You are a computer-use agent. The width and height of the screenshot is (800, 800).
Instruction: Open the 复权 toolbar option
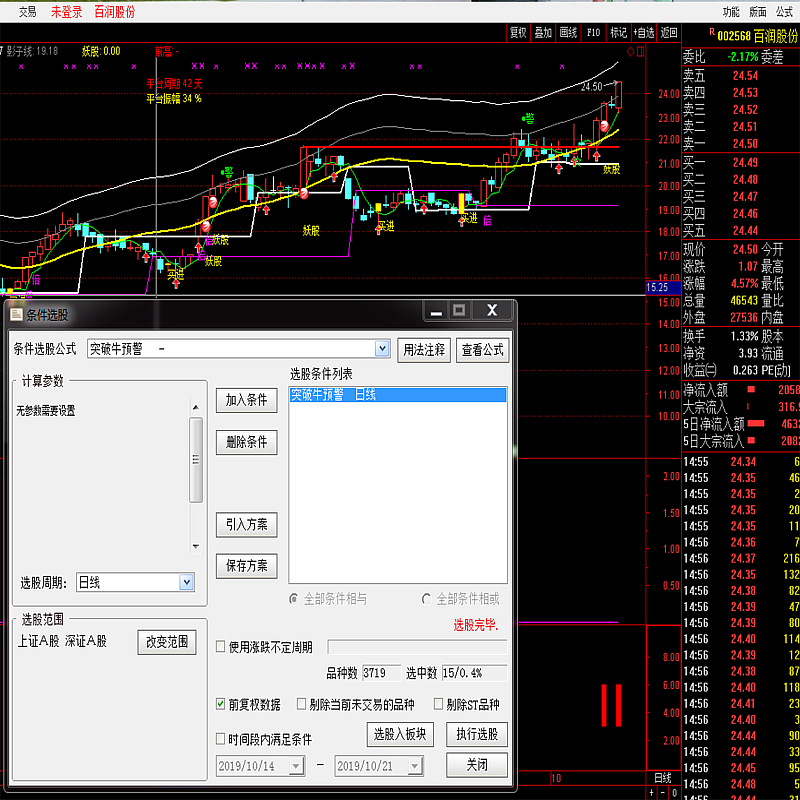click(518, 33)
